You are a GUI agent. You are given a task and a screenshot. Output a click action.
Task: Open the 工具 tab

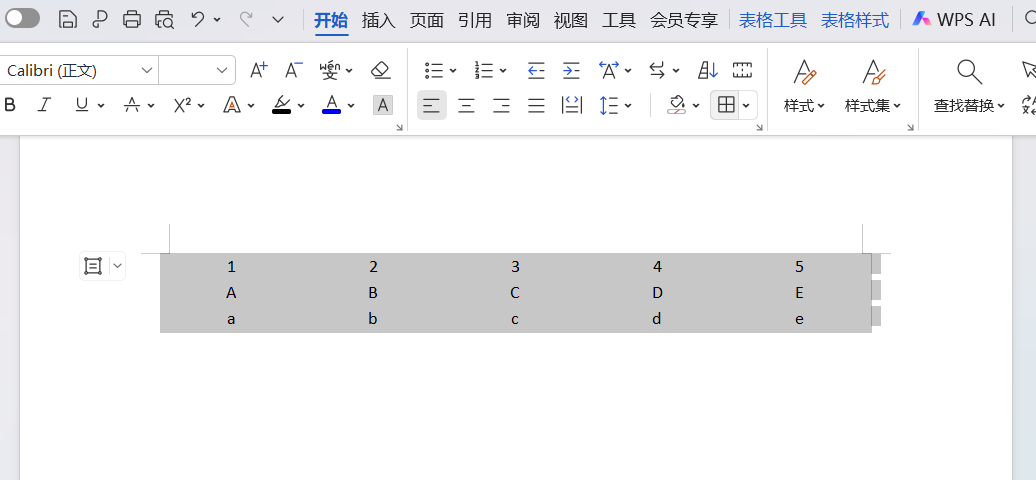[x=619, y=20]
